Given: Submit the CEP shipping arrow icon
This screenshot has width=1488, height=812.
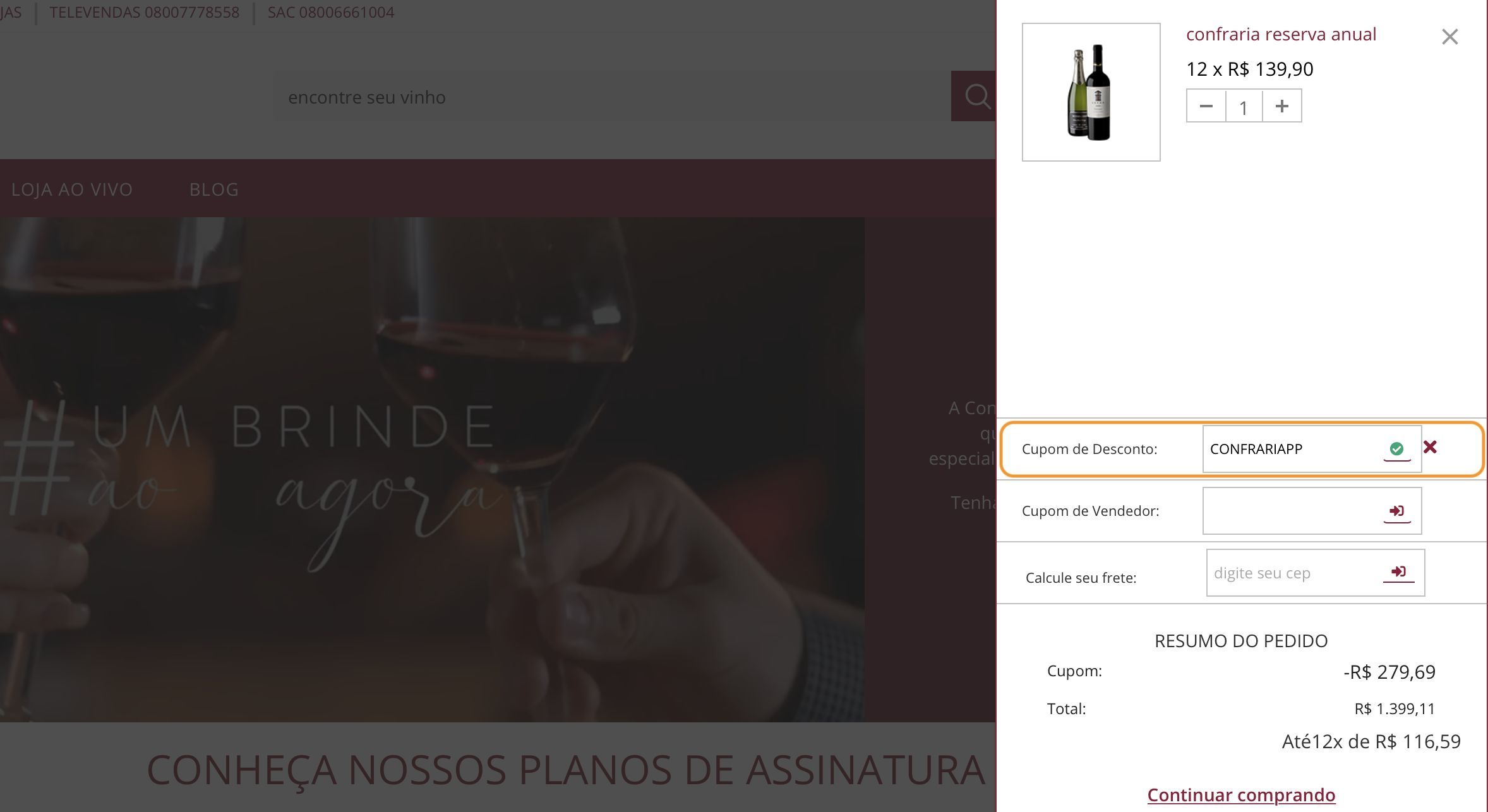Looking at the screenshot, I should pyautogui.click(x=1398, y=571).
